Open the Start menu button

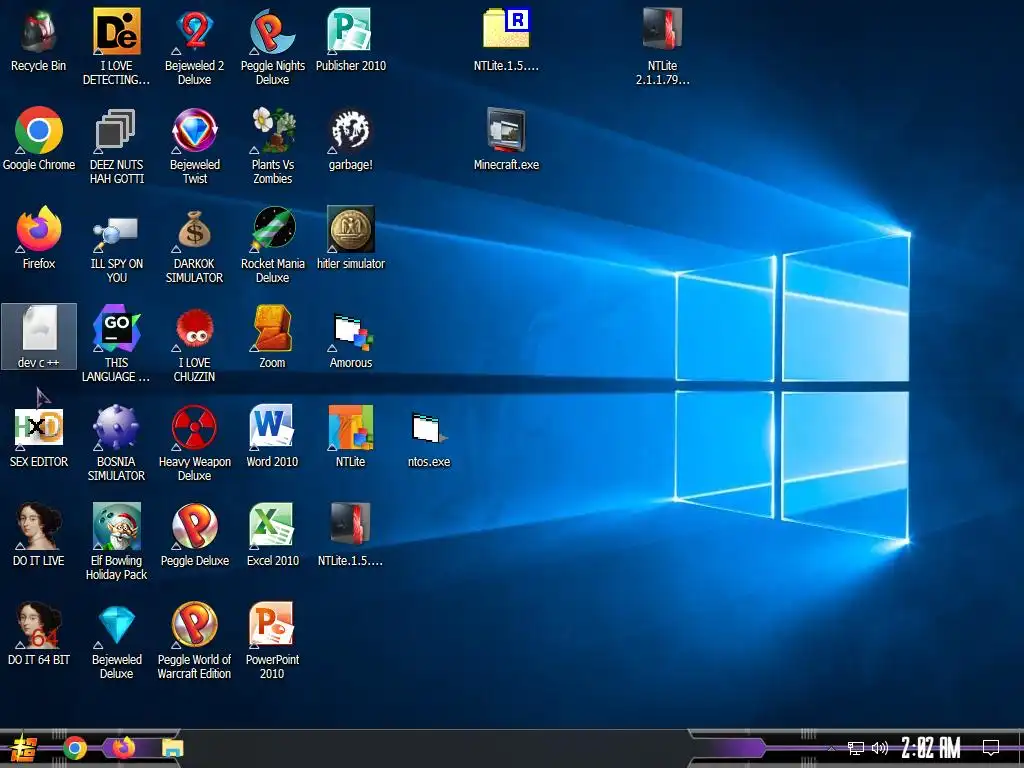point(23,748)
